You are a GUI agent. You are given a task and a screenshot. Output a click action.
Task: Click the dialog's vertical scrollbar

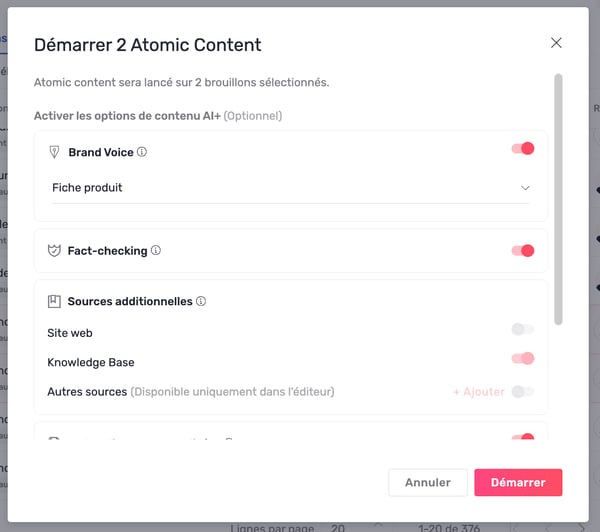(558, 200)
